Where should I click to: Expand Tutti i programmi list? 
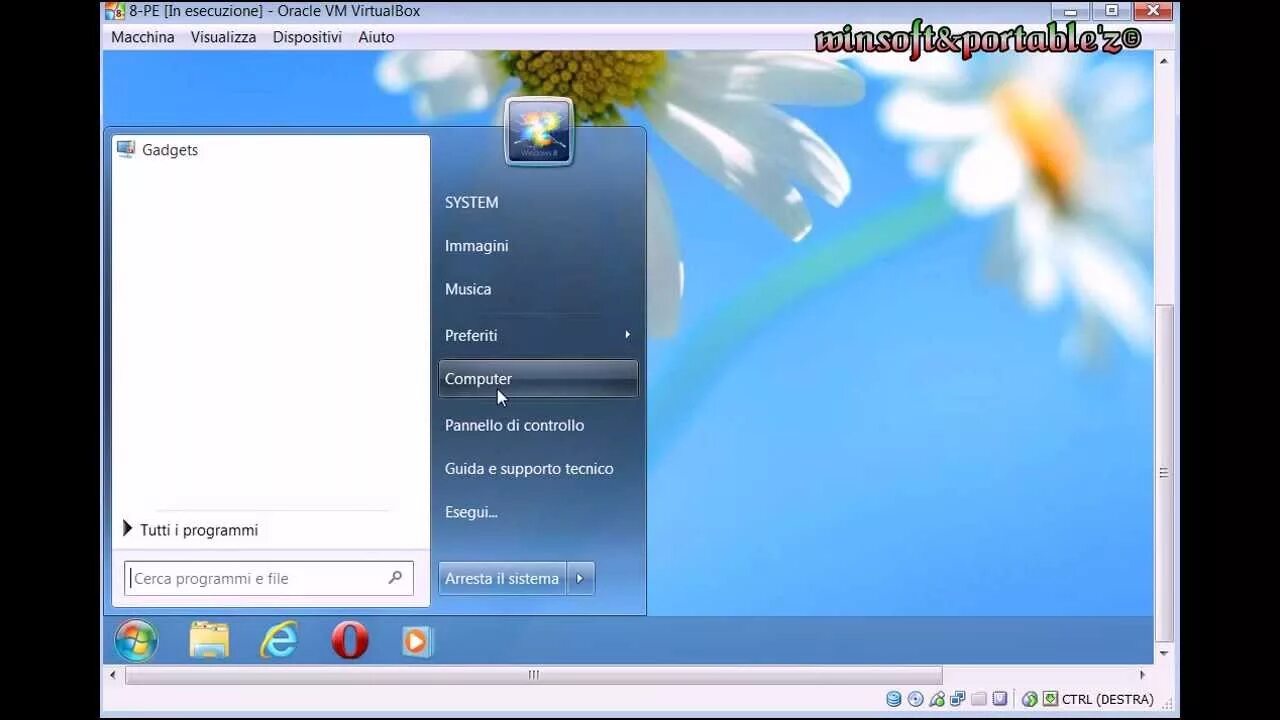(190, 530)
